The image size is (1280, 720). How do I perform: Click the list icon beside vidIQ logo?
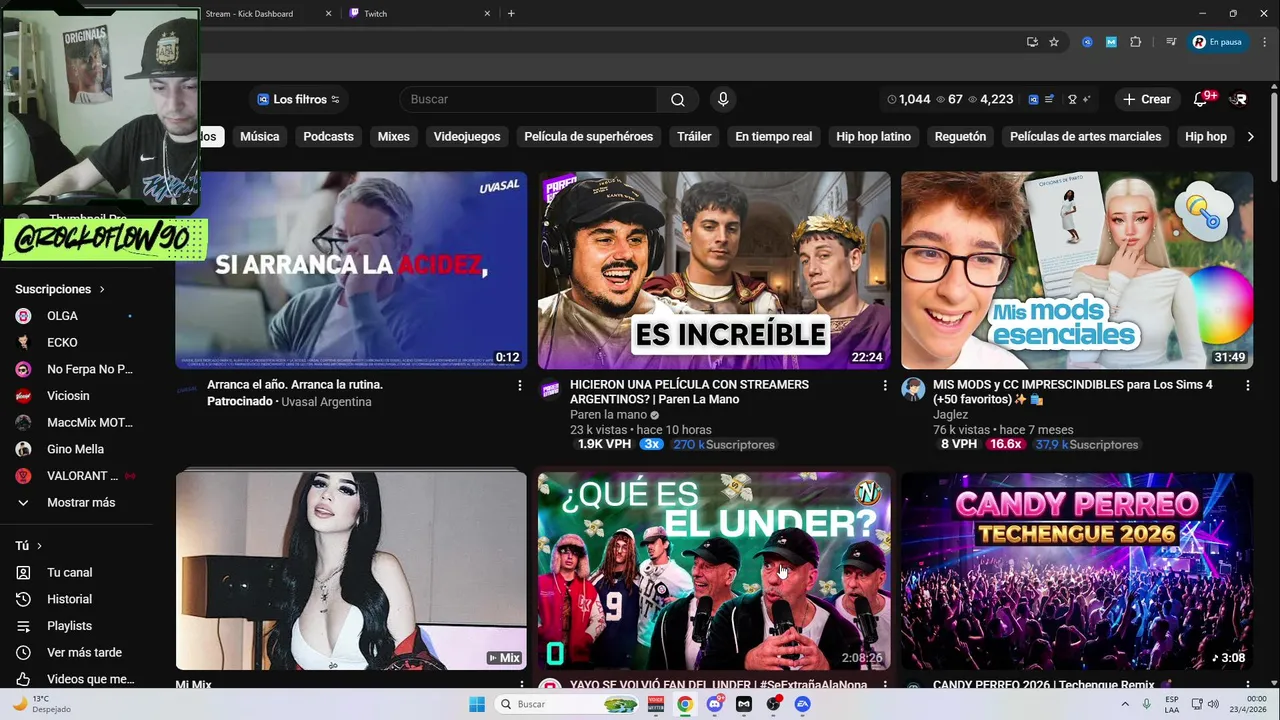(1049, 99)
